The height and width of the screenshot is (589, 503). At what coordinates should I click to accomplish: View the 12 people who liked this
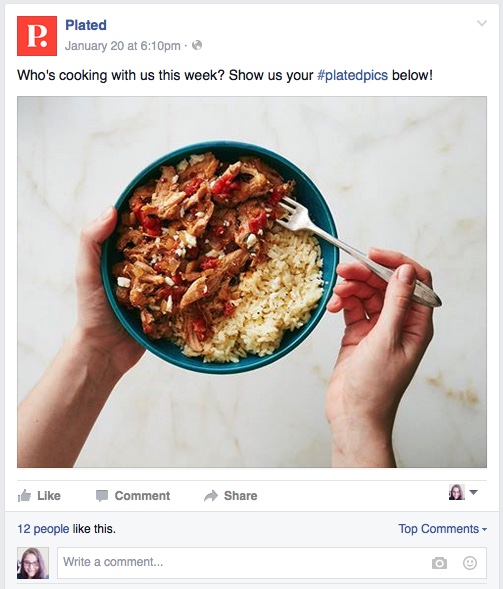43,529
